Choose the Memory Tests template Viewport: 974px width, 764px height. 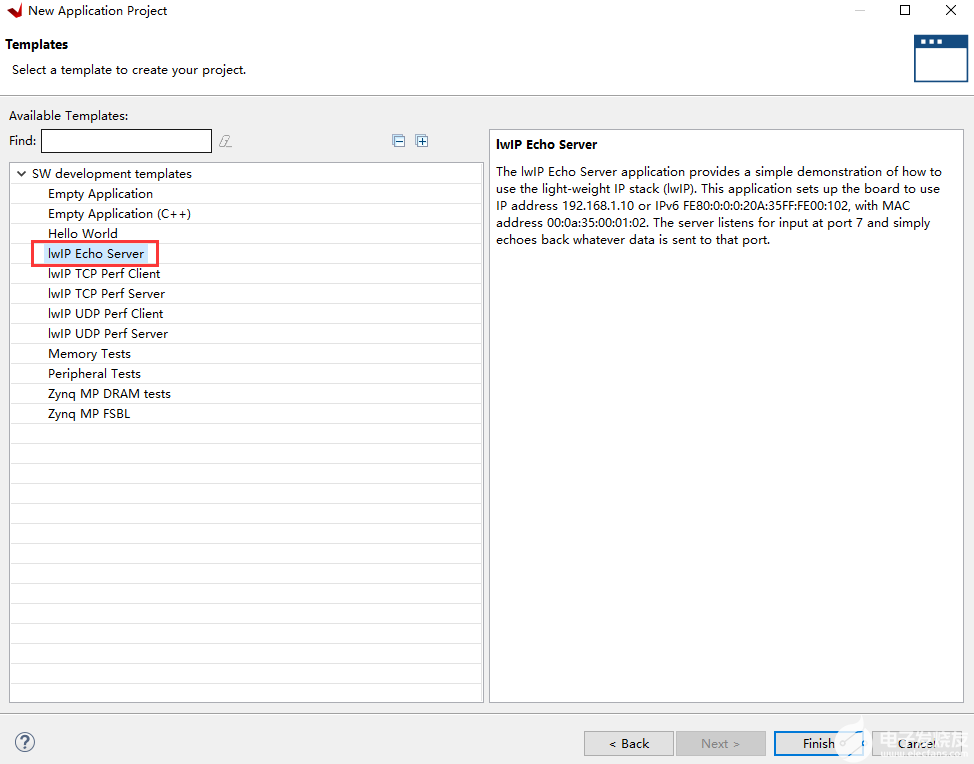[89, 354]
